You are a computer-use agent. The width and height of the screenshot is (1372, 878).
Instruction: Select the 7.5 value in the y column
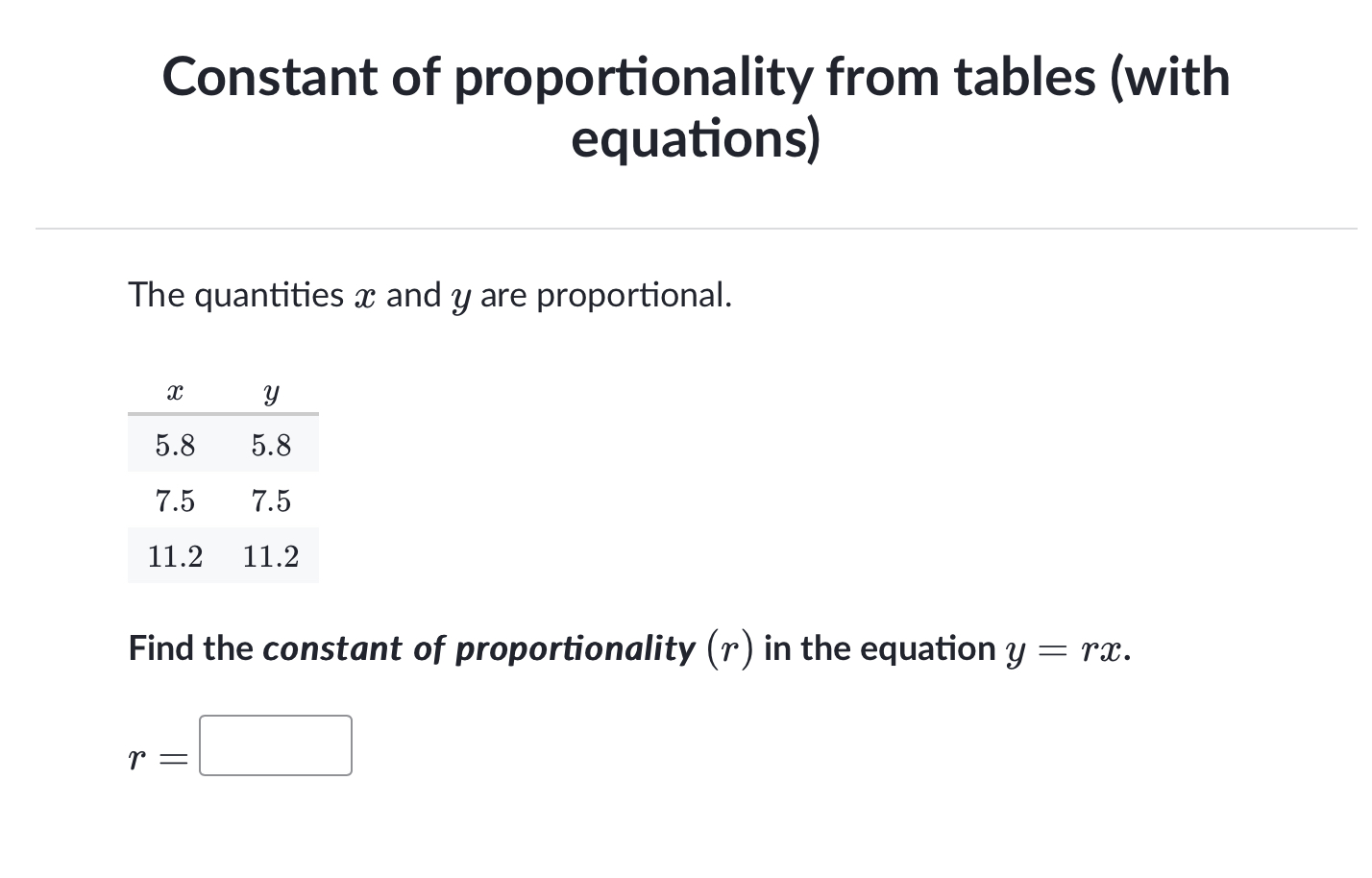tap(271, 501)
